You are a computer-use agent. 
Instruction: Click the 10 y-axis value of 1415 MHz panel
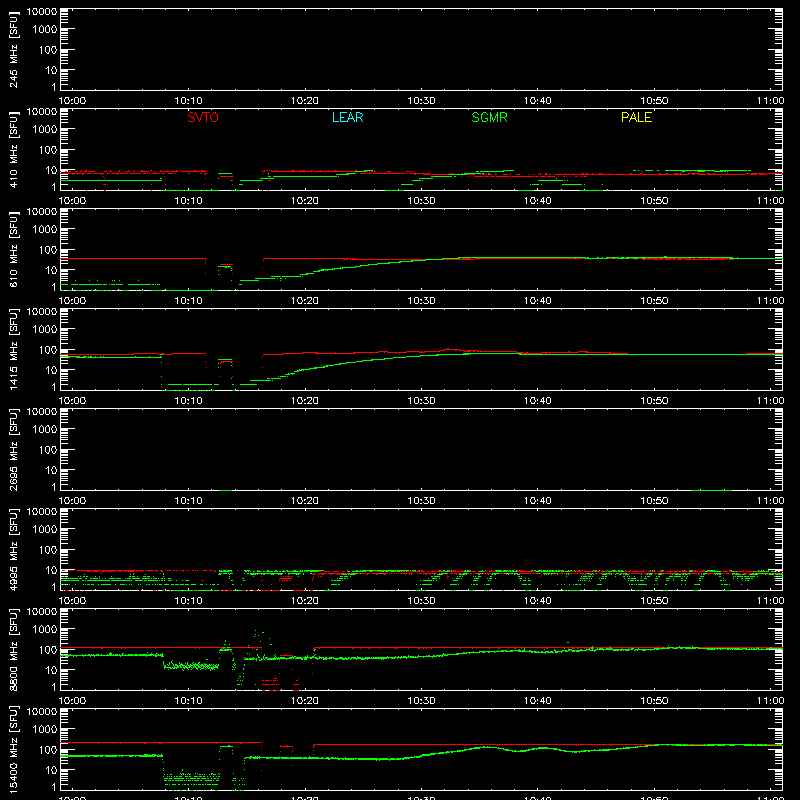tap(52, 370)
